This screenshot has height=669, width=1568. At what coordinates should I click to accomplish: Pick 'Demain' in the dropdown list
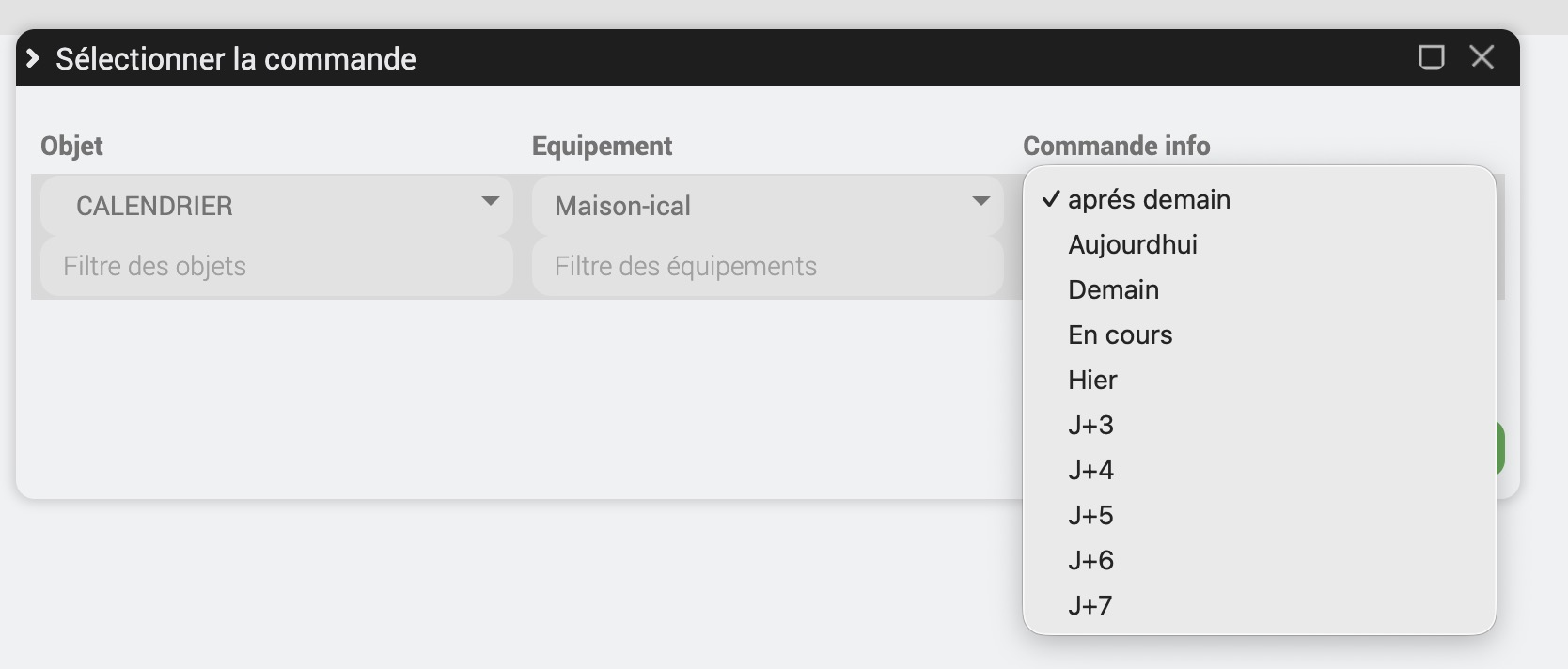point(1113,290)
